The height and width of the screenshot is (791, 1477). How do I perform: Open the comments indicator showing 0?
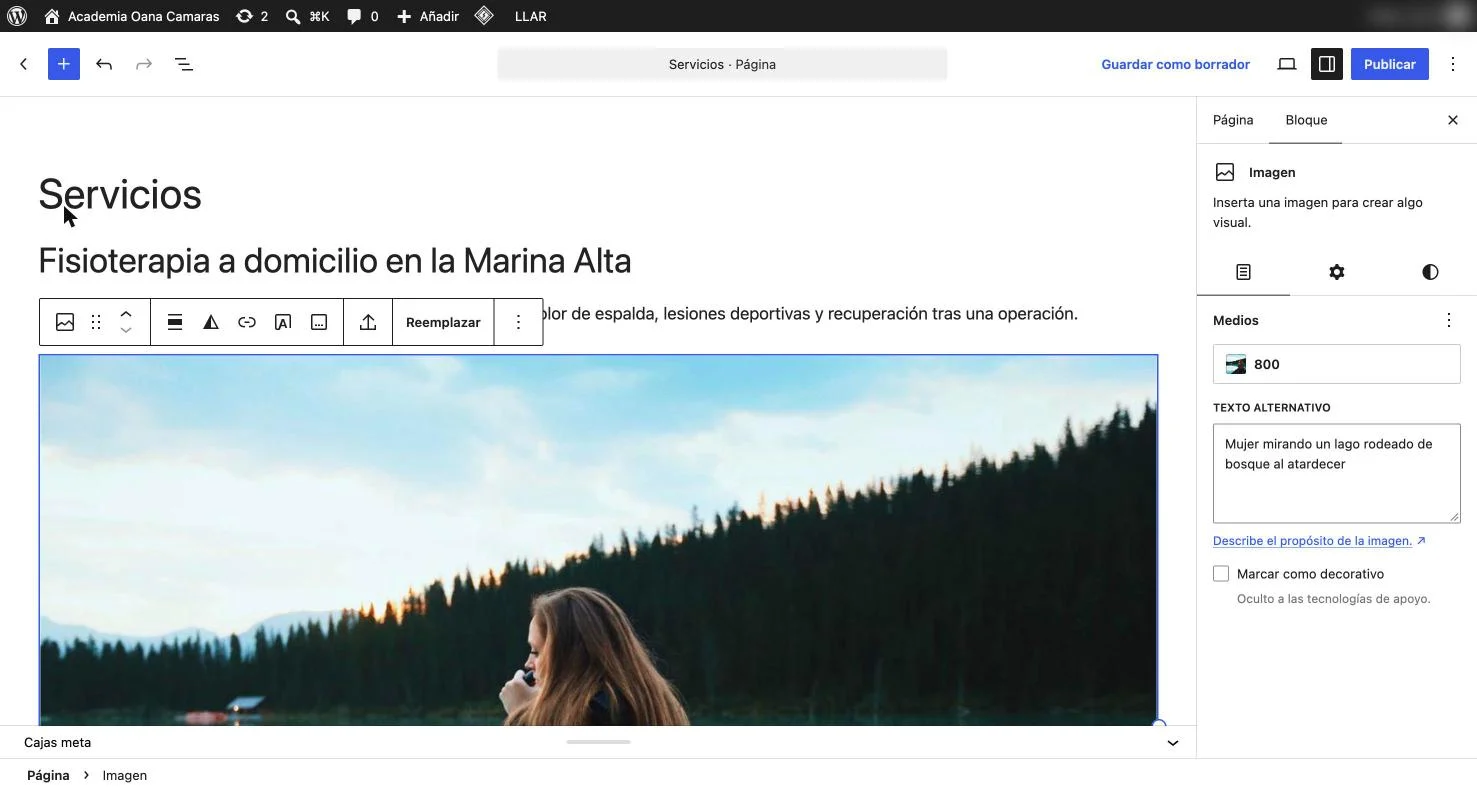coord(362,16)
